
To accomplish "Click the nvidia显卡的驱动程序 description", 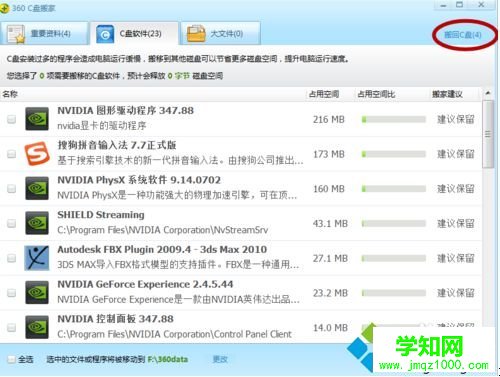I will click(102, 126).
